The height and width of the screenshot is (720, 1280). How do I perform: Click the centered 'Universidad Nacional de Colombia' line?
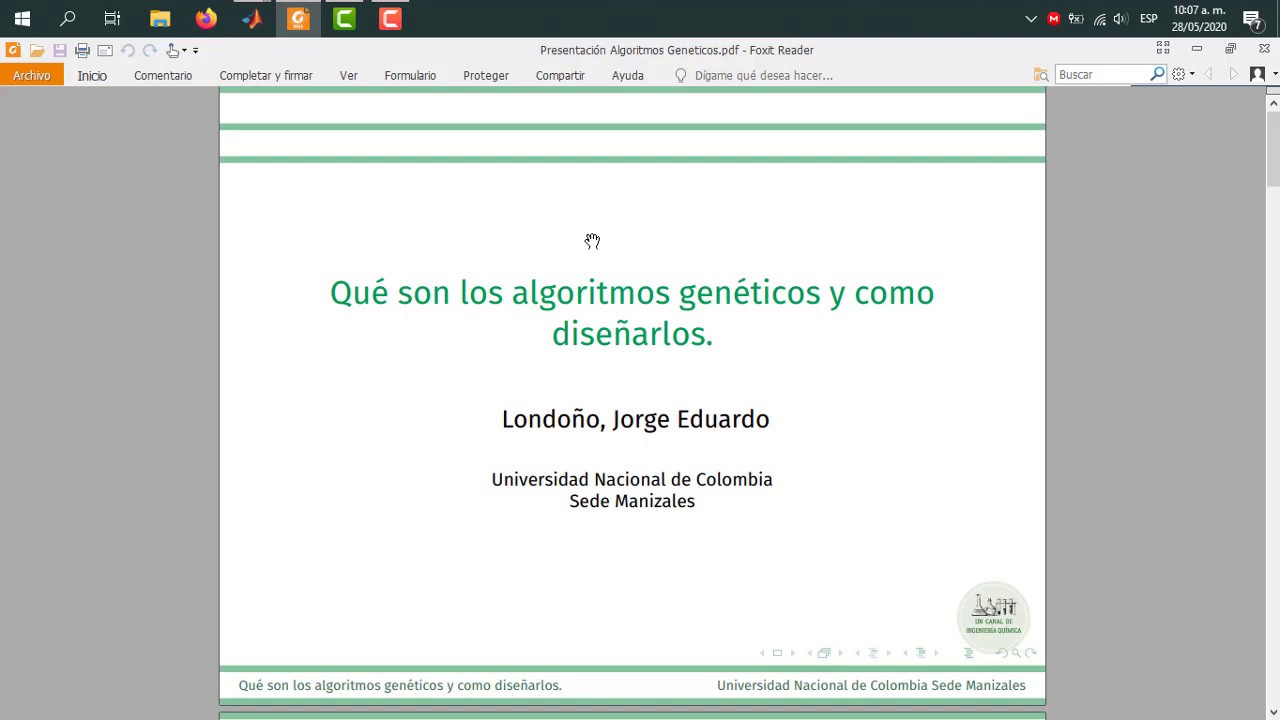[x=632, y=479]
